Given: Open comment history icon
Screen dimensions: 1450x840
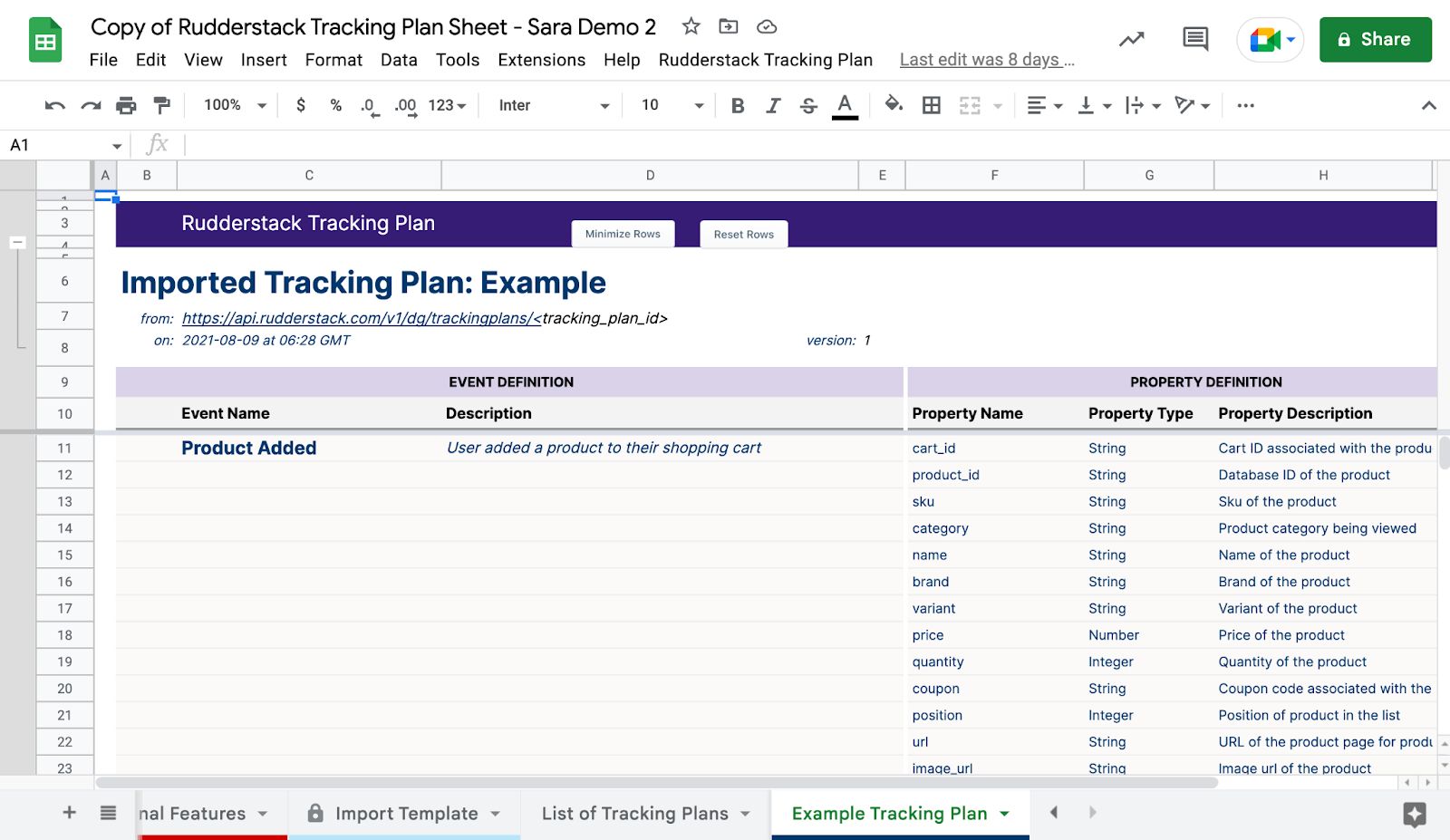Looking at the screenshot, I should (1195, 39).
